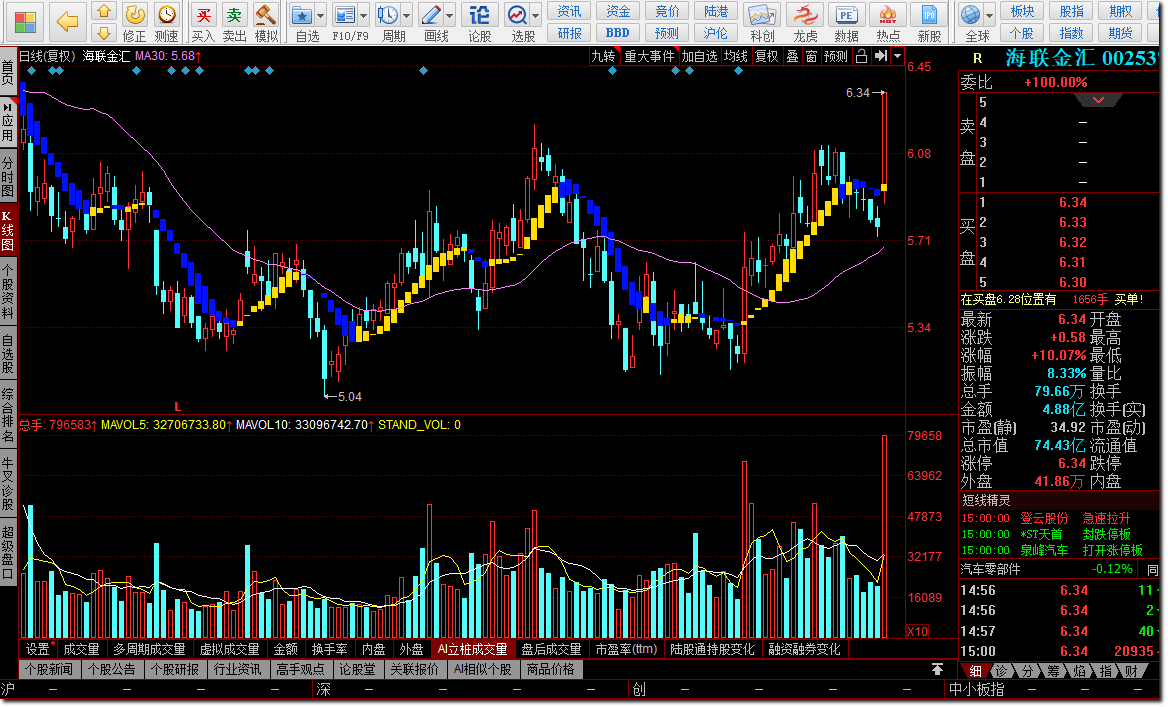Open the 板块 sectors button
The width and height of the screenshot is (1168, 707).
(x=1022, y=11)
